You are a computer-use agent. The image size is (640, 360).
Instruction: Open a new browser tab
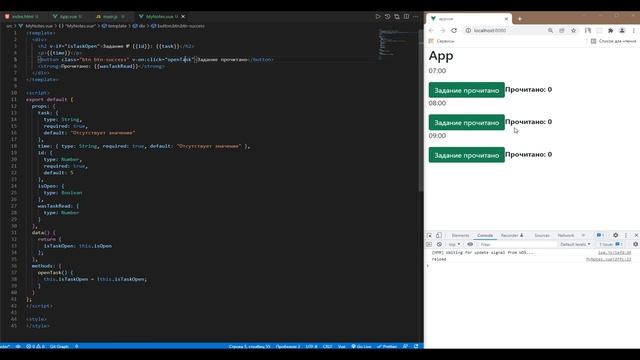[520, 19]
